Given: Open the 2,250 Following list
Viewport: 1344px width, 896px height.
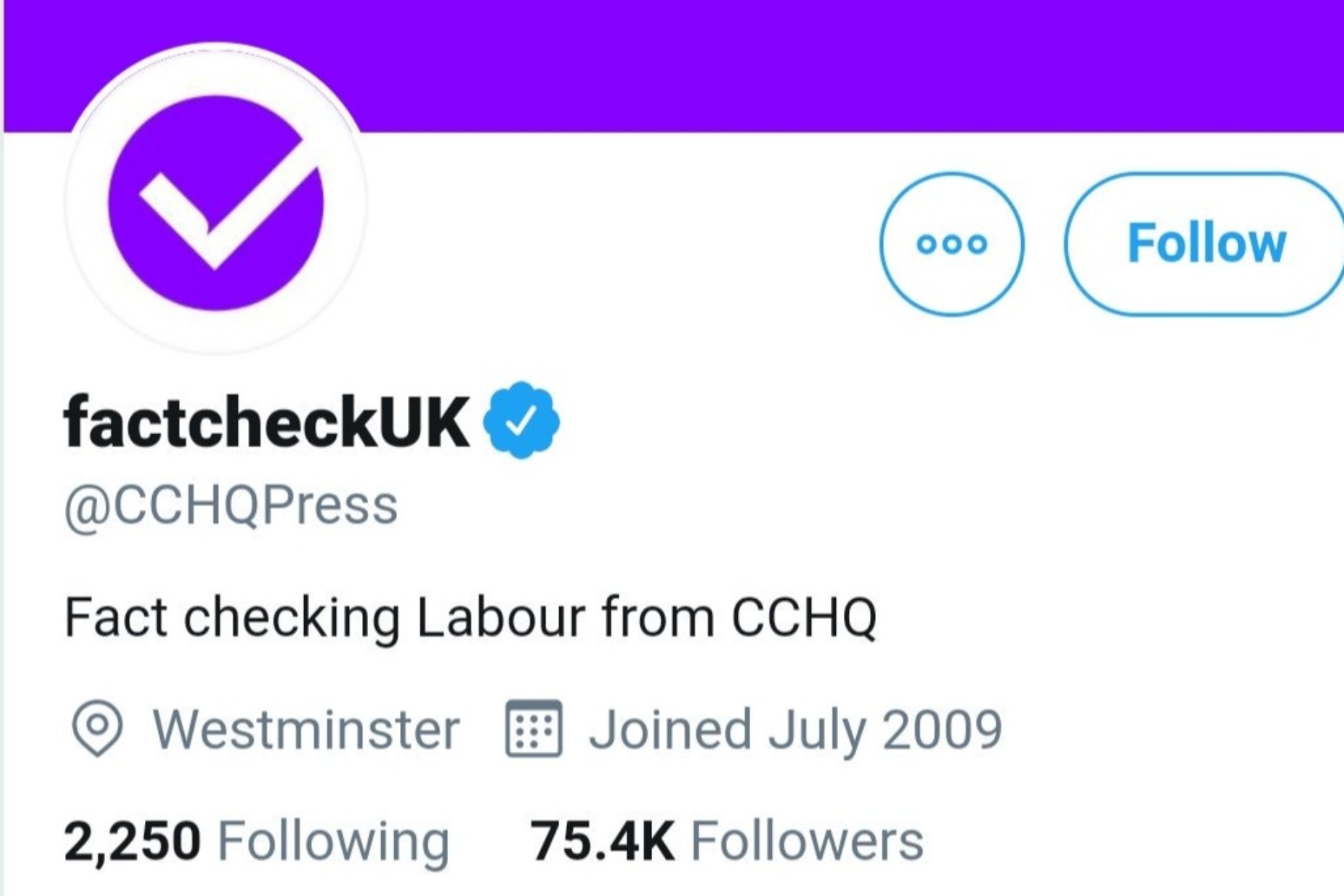Looking at the screenshot, I should [x=256, y=840].
